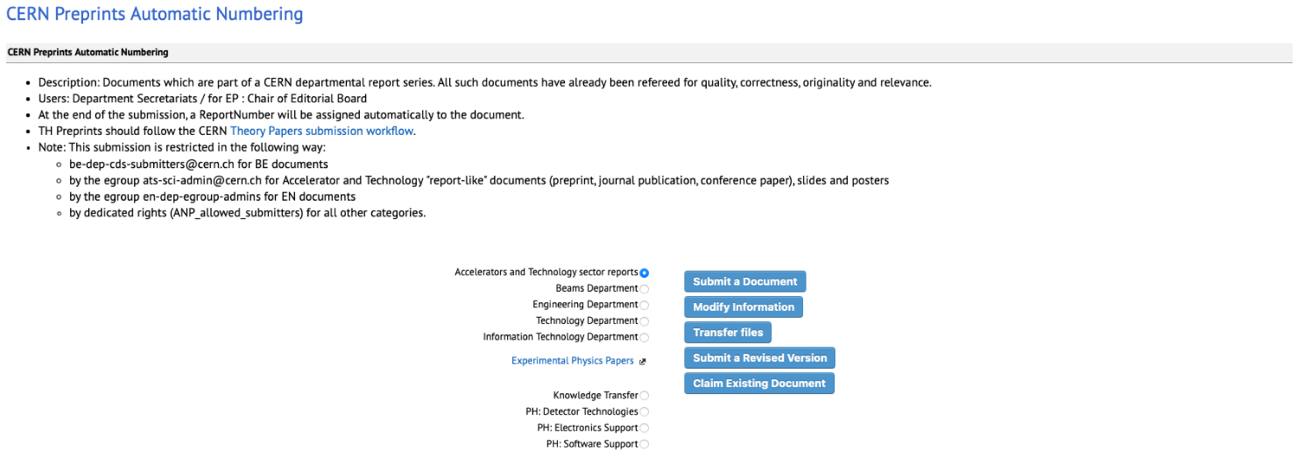The height and width of the screenshot is (474, 1297).
Task: Open the Theory Papers submission workflow link
Action: coord(322,131)
